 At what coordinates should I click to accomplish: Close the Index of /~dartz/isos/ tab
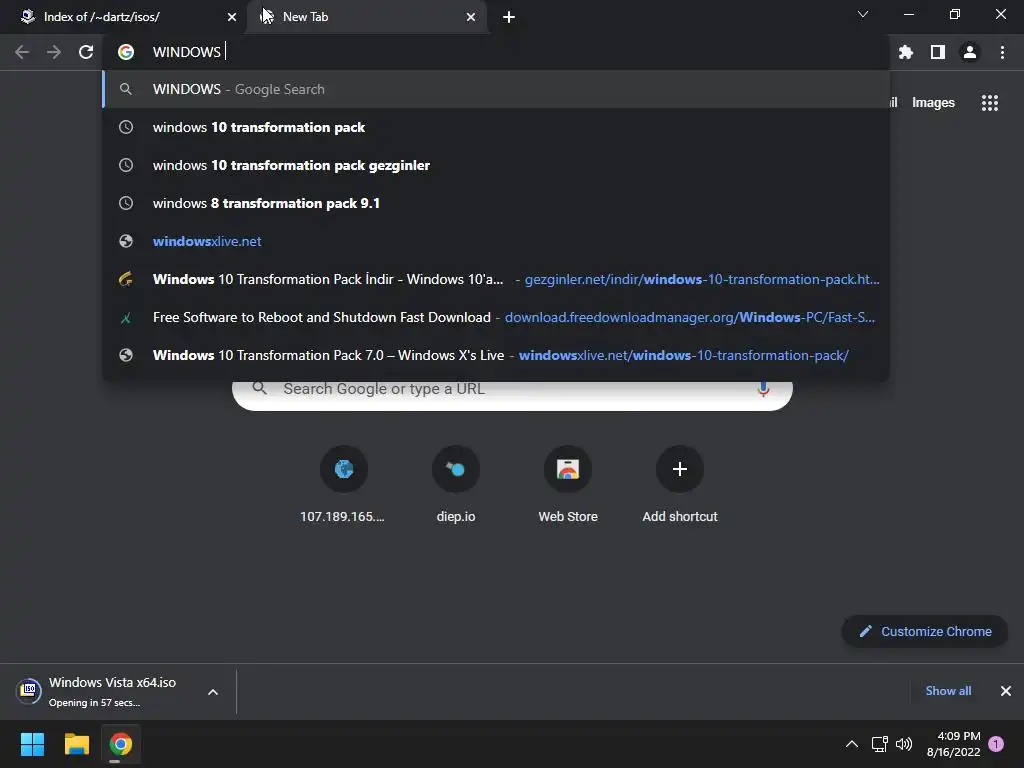232,17
